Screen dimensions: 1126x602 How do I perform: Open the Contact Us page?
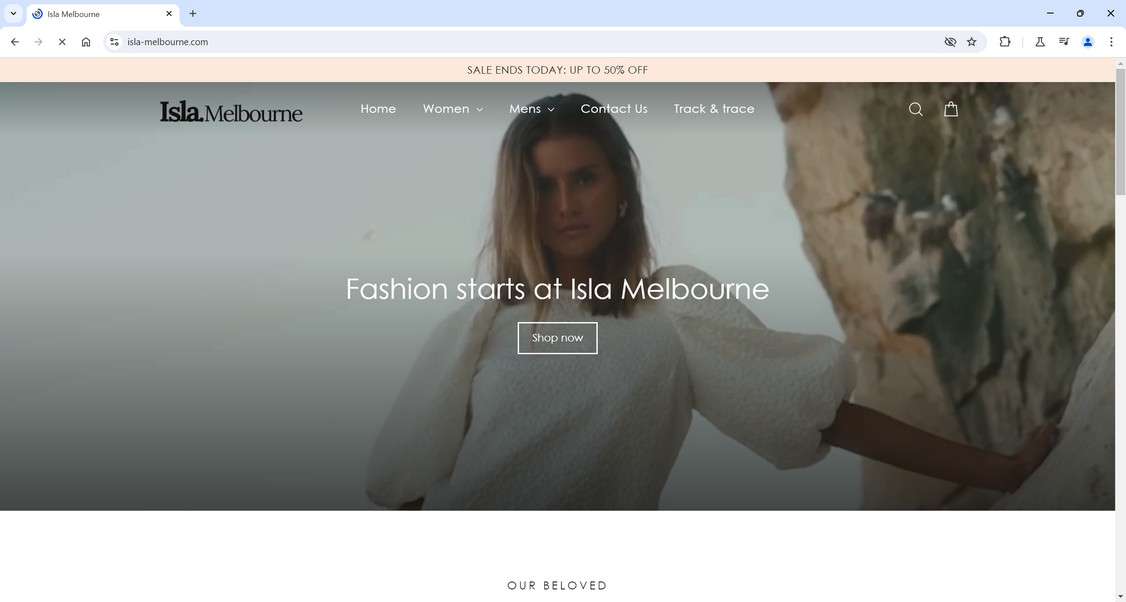[x=614, y=108]
